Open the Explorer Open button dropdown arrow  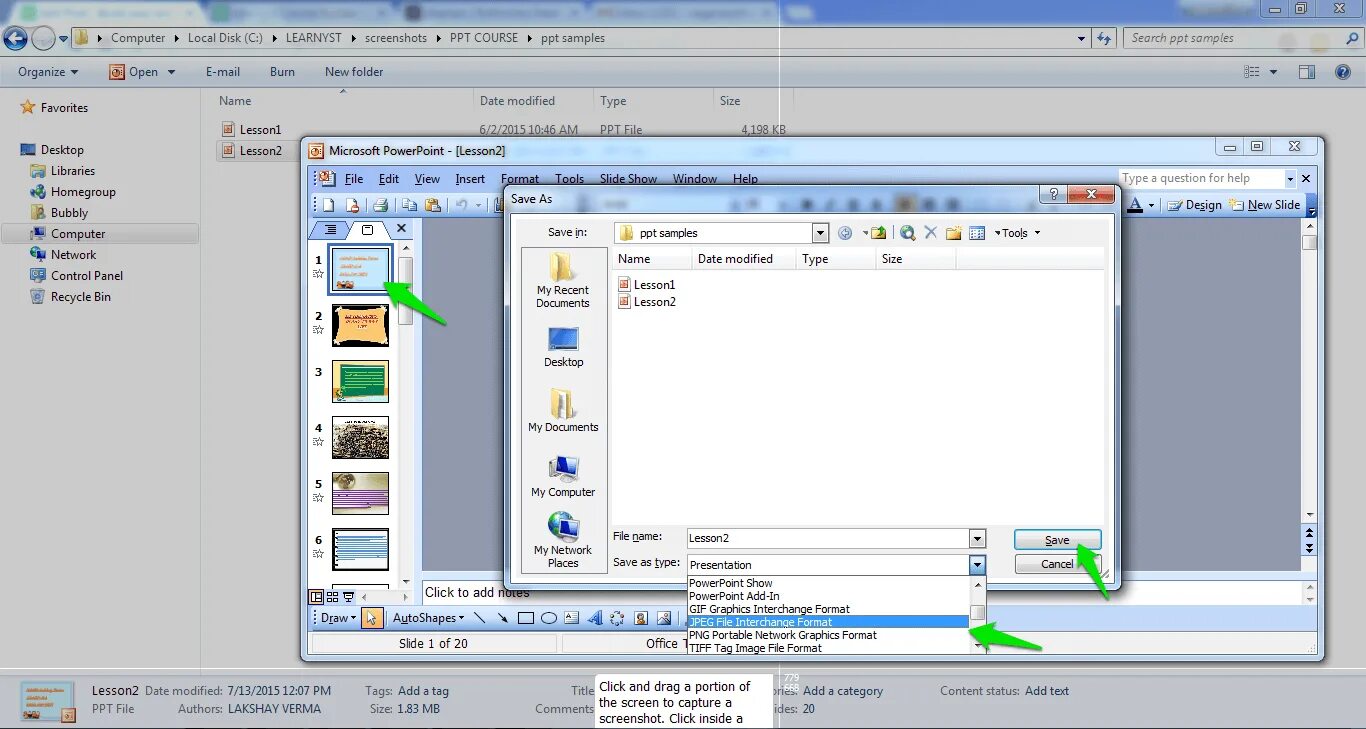171,72
